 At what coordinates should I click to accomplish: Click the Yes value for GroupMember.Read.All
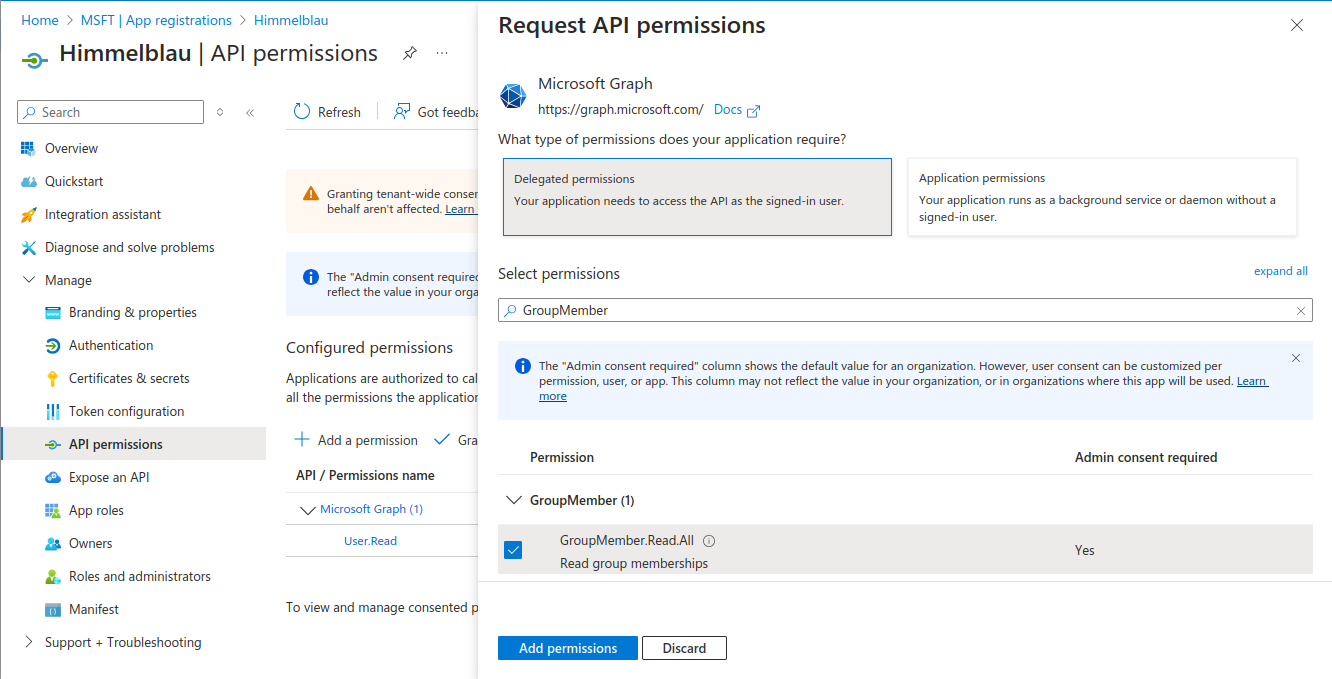pyautogui.click(x=1085, y=550)
